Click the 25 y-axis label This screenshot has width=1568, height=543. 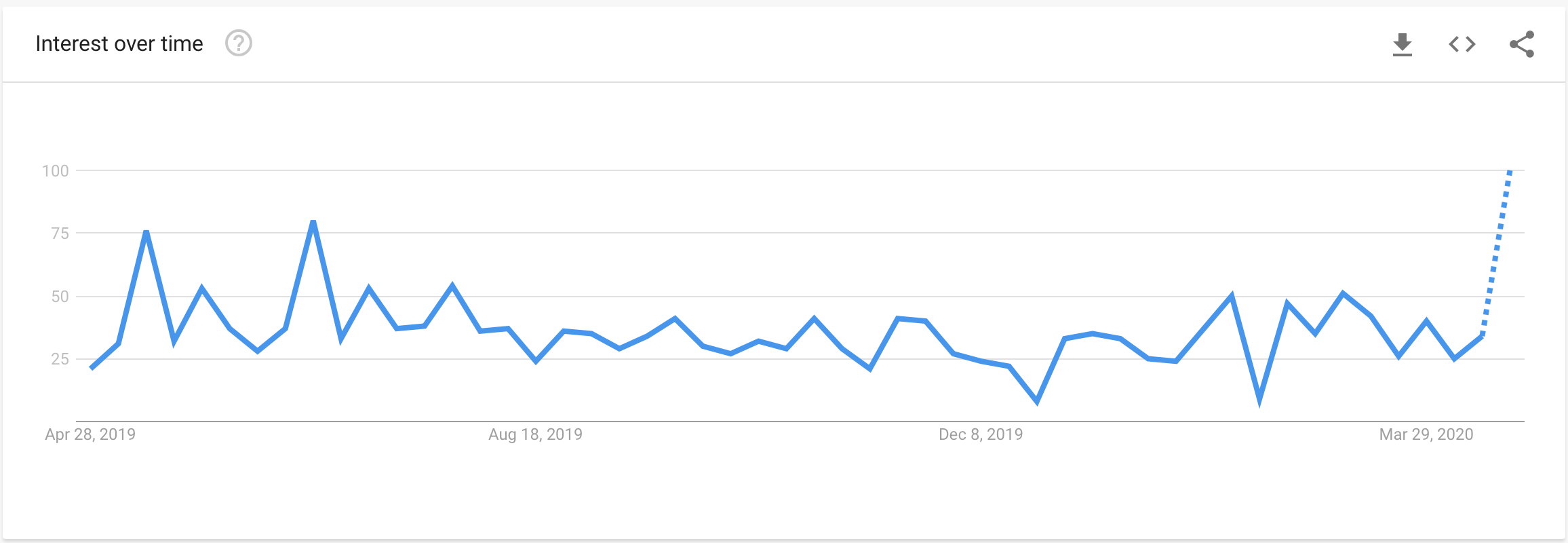coord(60,359)
